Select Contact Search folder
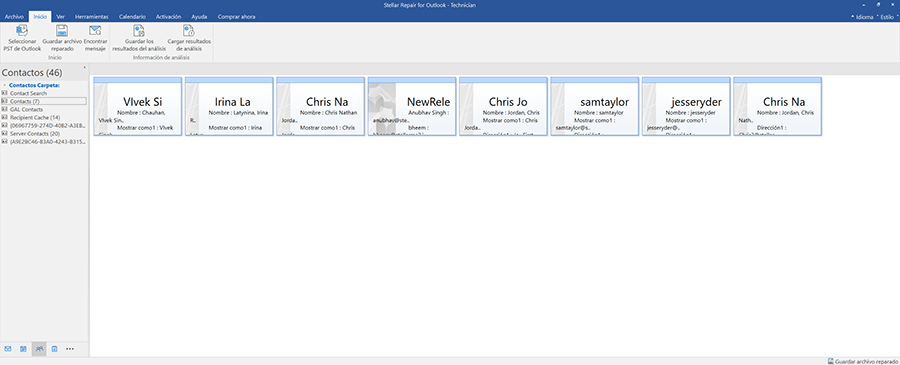The image size is (900, 365). pyautogui.click(x=28, y=93)
